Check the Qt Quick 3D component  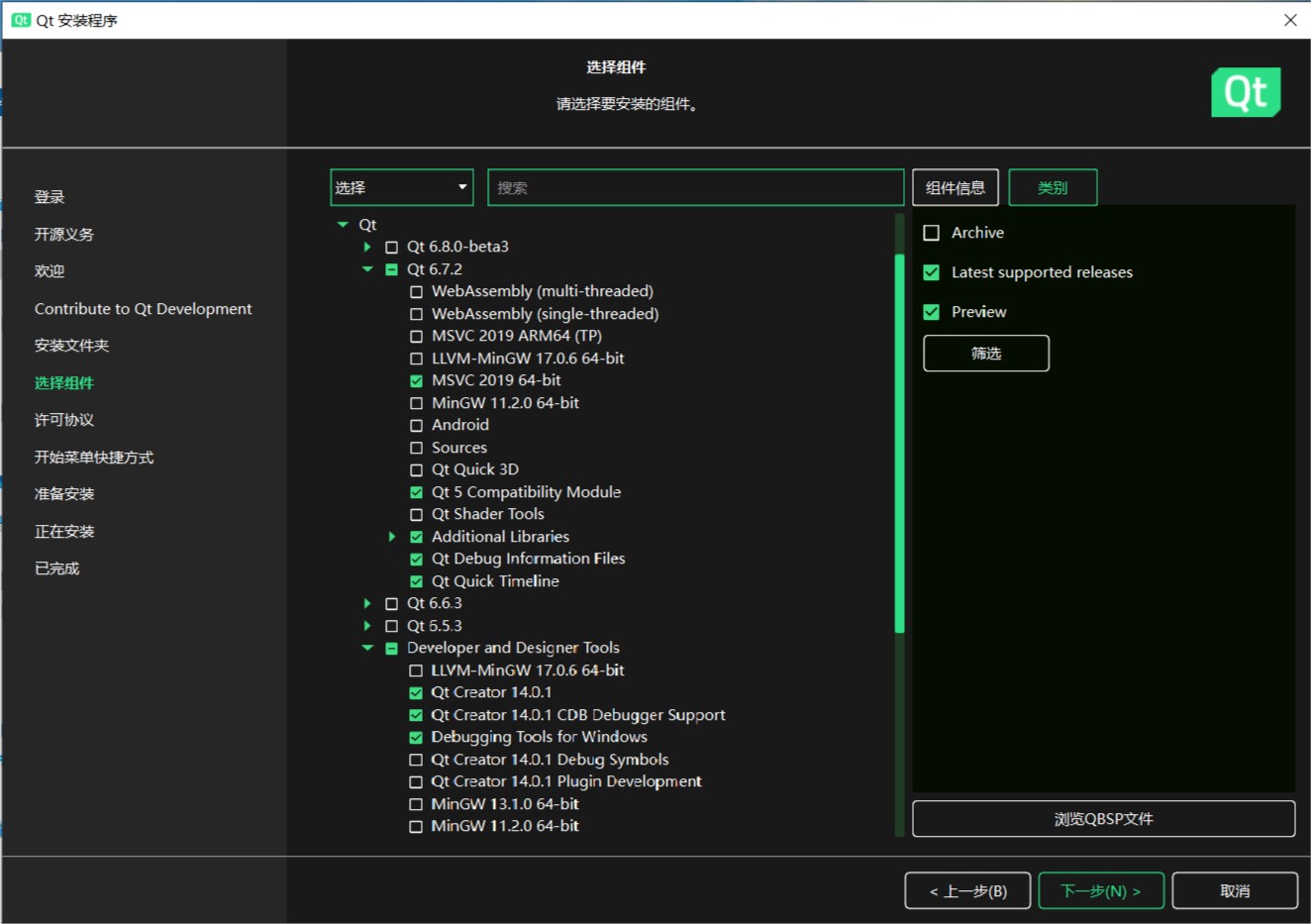coord(416,469)
